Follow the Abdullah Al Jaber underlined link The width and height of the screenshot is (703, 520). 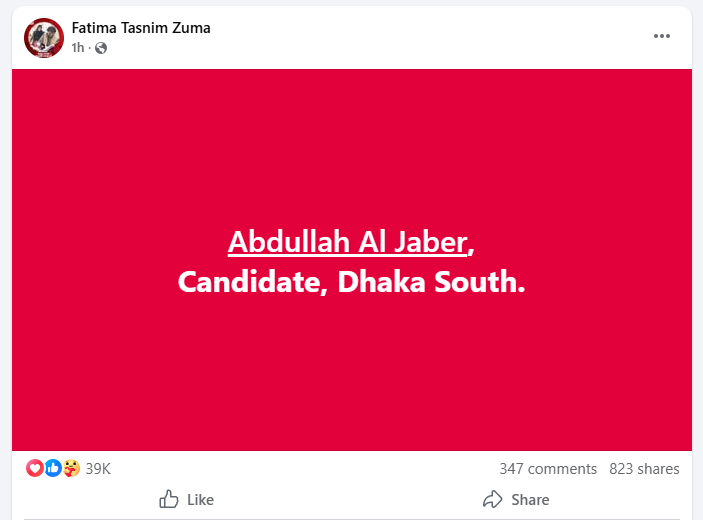[x=347, y=242]
